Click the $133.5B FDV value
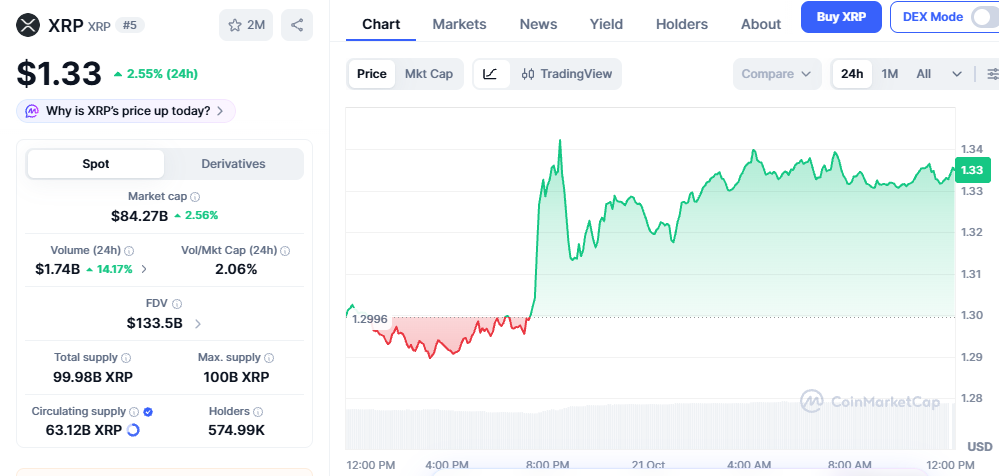Screen dimensions: 999x476 155,324
